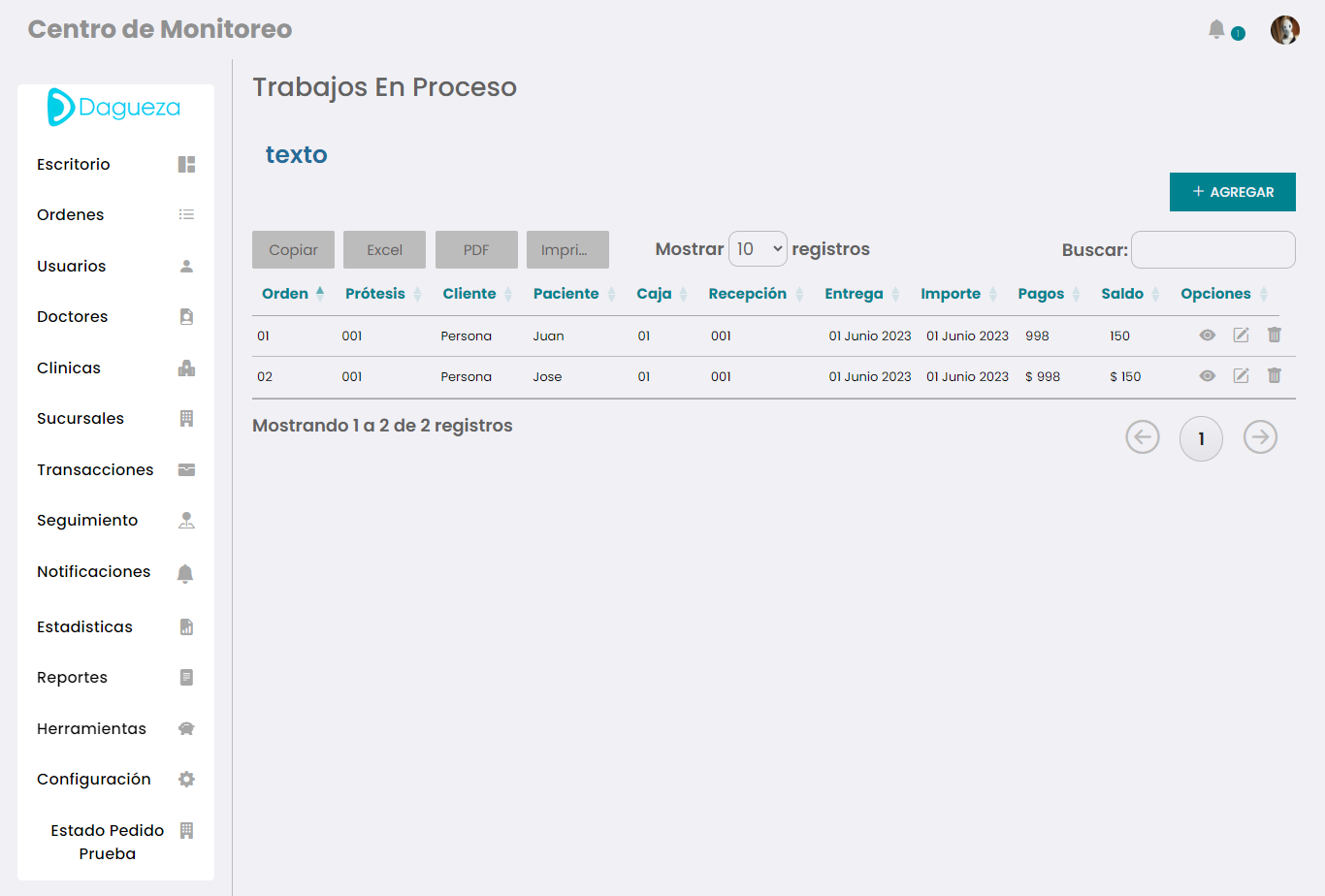Open the Escritorio dashboard icon
The height and width of the screenshot is (896, 1325).
click(186, 164)
